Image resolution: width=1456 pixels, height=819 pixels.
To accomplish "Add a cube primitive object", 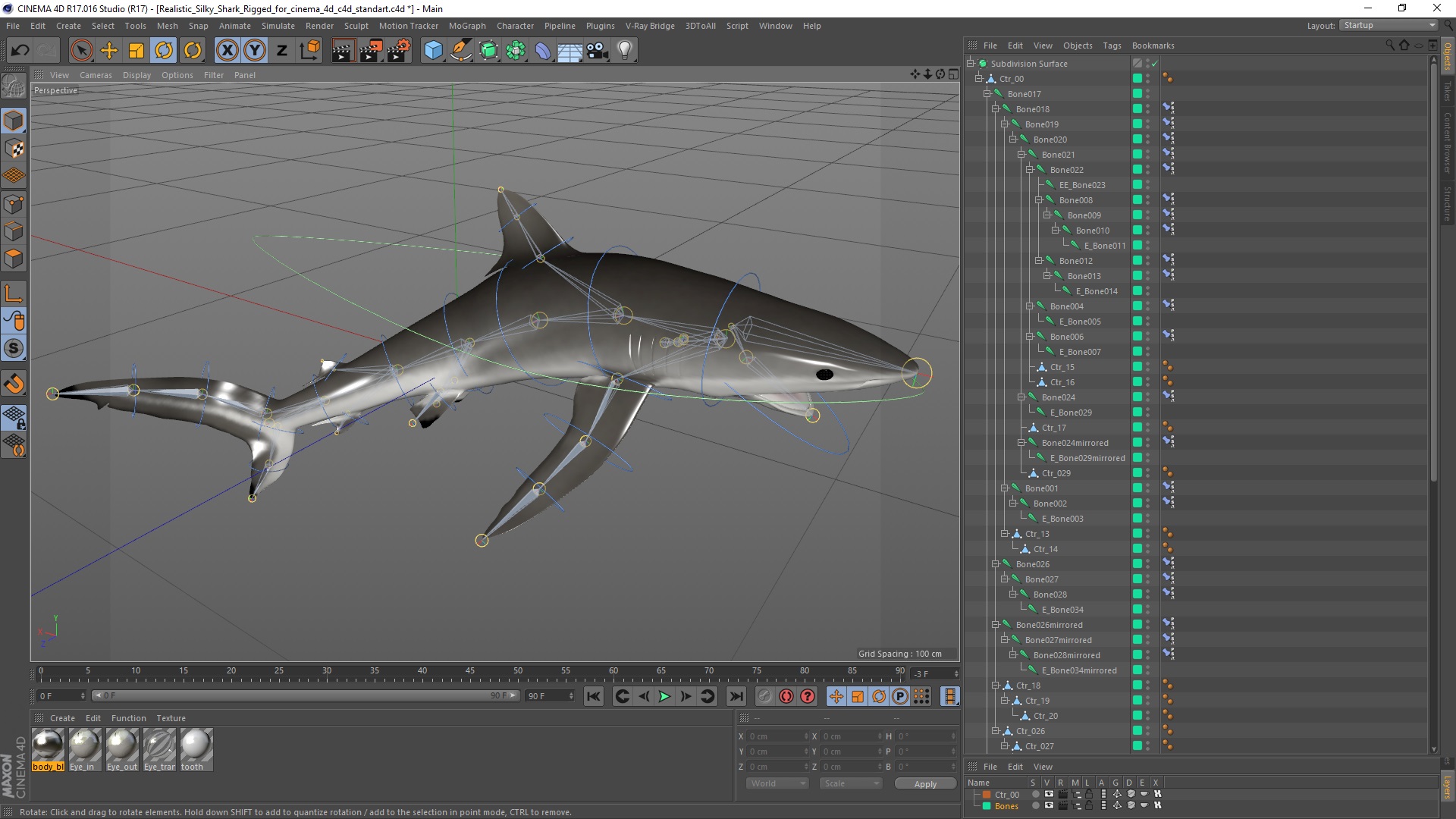I will (x=433, y=51).
